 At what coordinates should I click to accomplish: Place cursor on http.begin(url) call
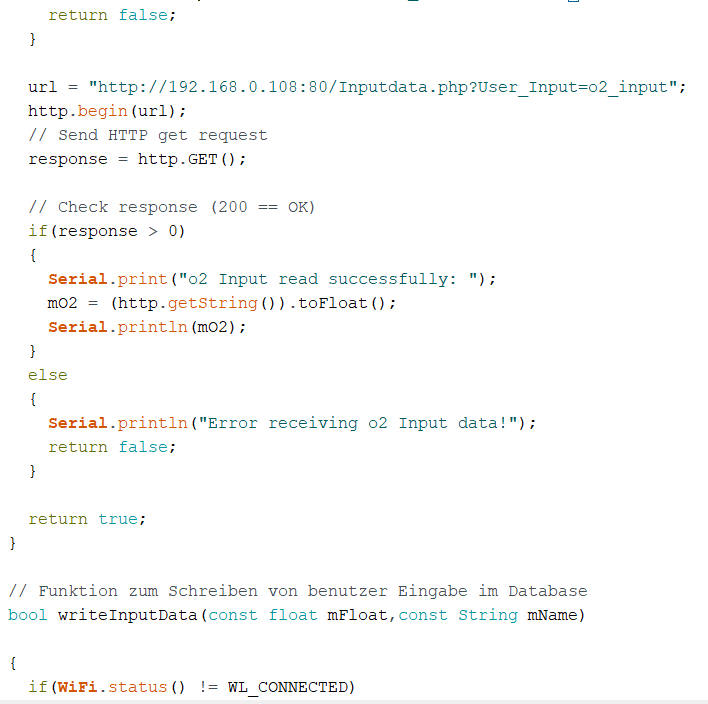click(x=107, y=111)
